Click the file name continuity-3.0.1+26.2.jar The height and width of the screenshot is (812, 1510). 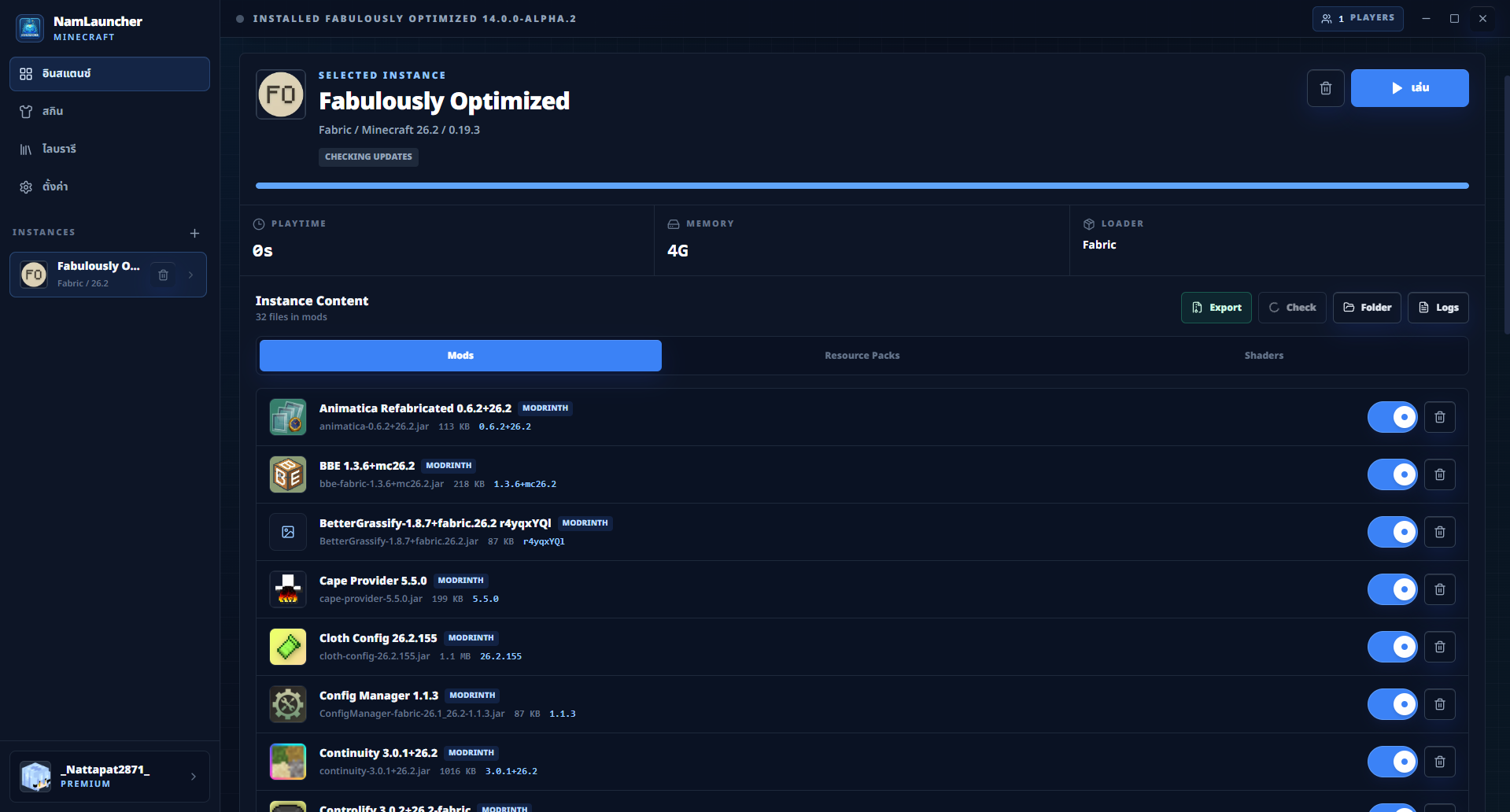[x=375, y=771]
